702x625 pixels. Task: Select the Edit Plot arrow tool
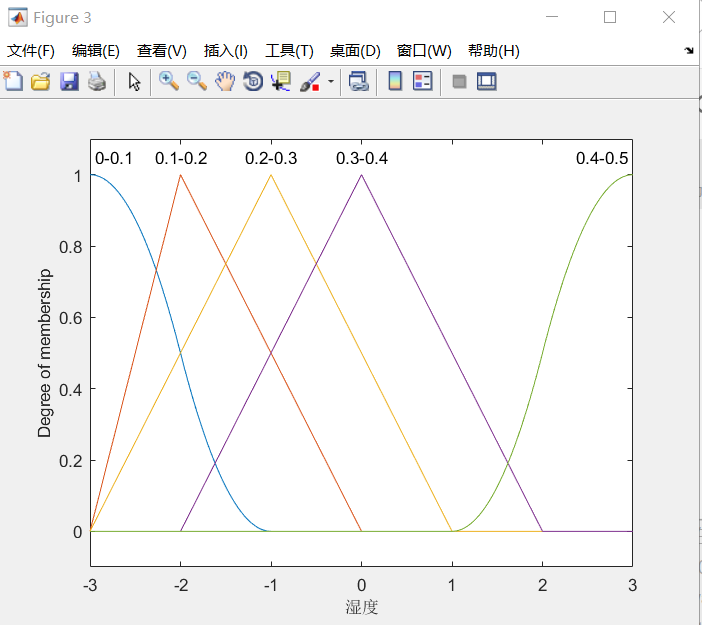(x=134, y=82)
